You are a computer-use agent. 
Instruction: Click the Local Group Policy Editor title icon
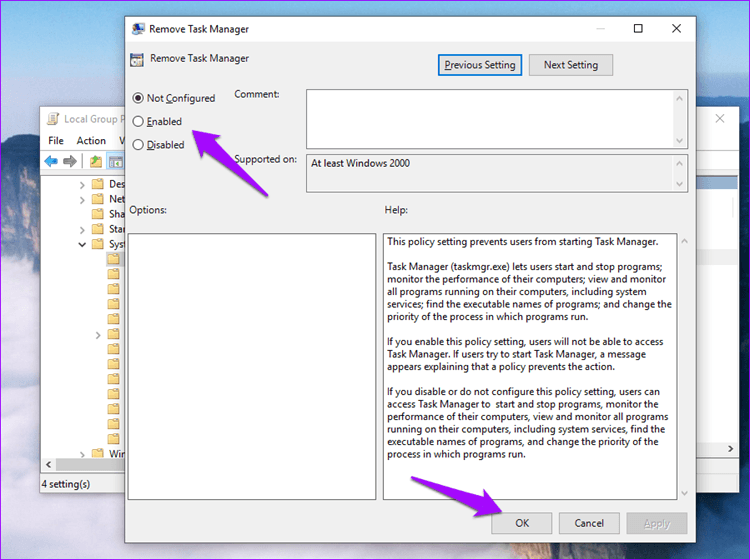pos(53,119)
